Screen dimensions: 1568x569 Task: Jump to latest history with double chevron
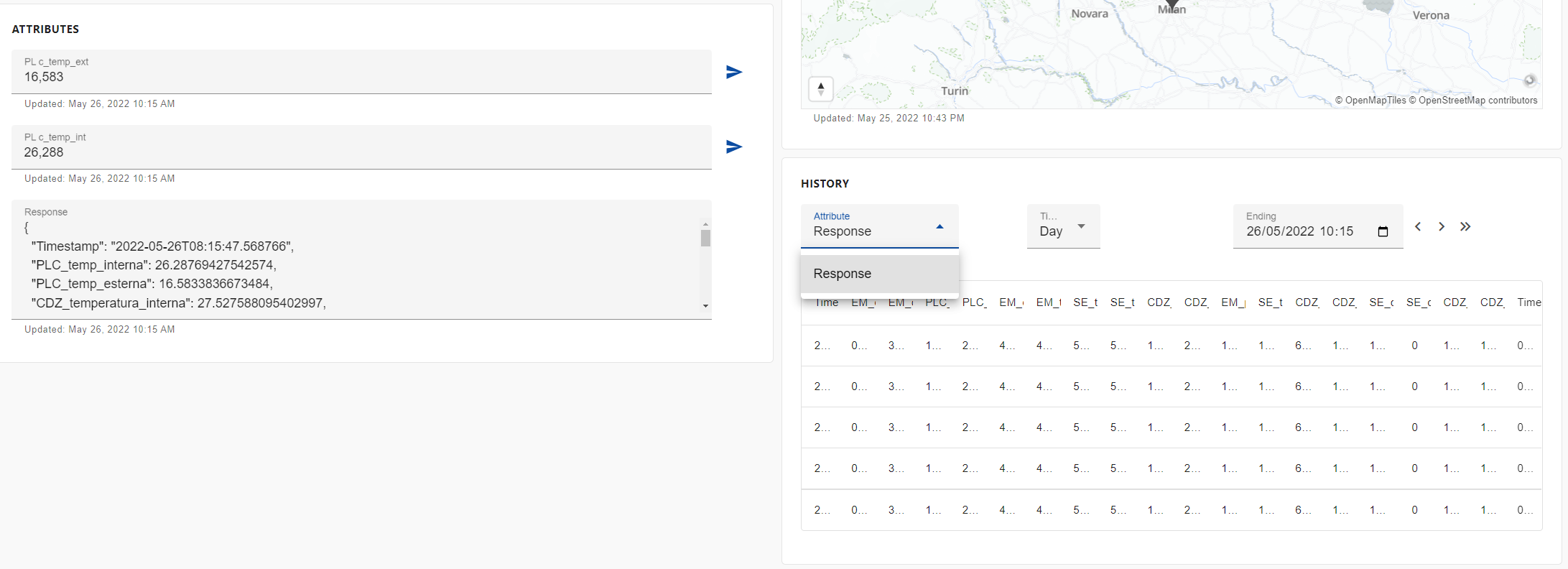pyautogui.click(x=1465, y=226)
